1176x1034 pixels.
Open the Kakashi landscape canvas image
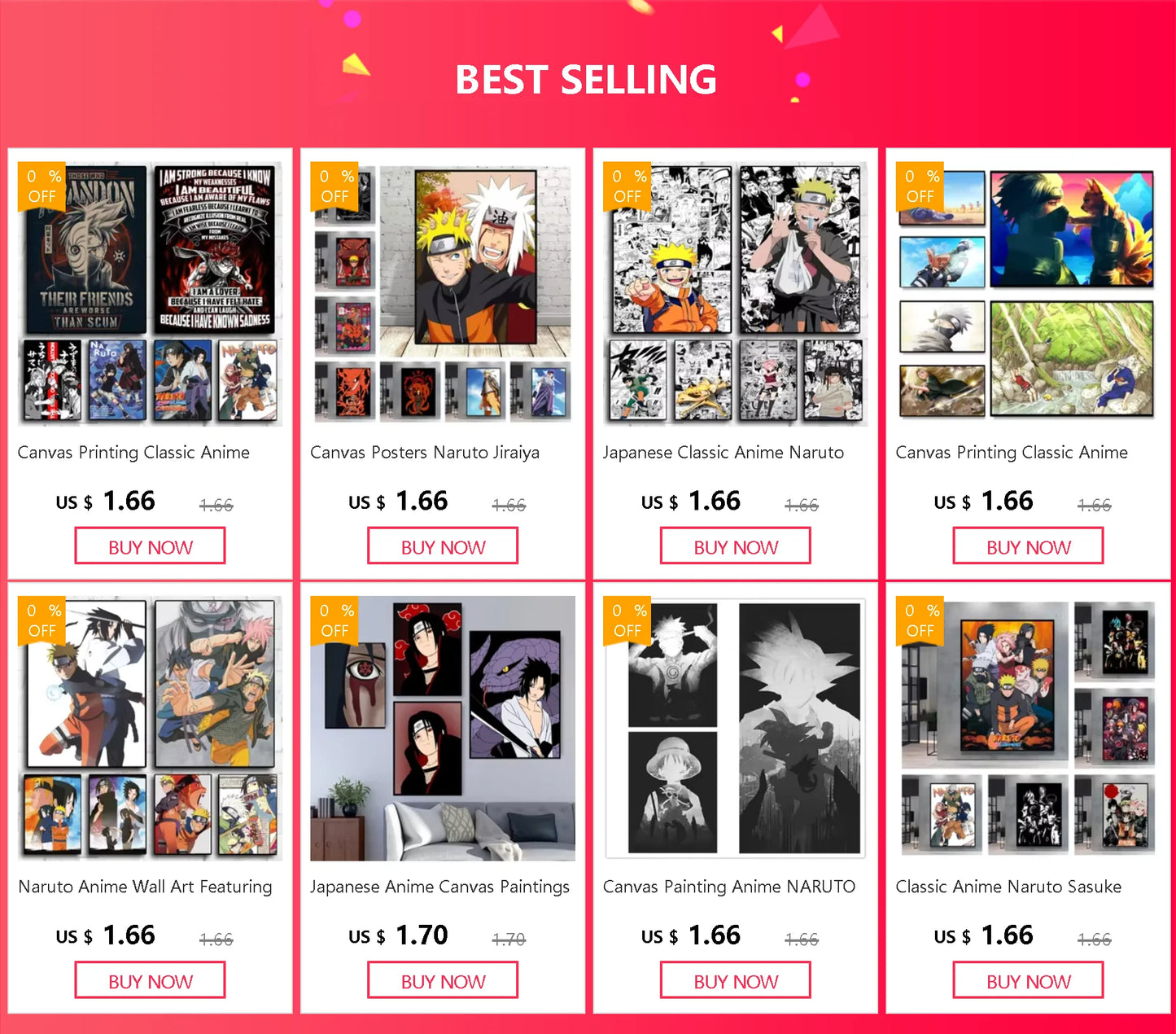[x=1029, y=293]
